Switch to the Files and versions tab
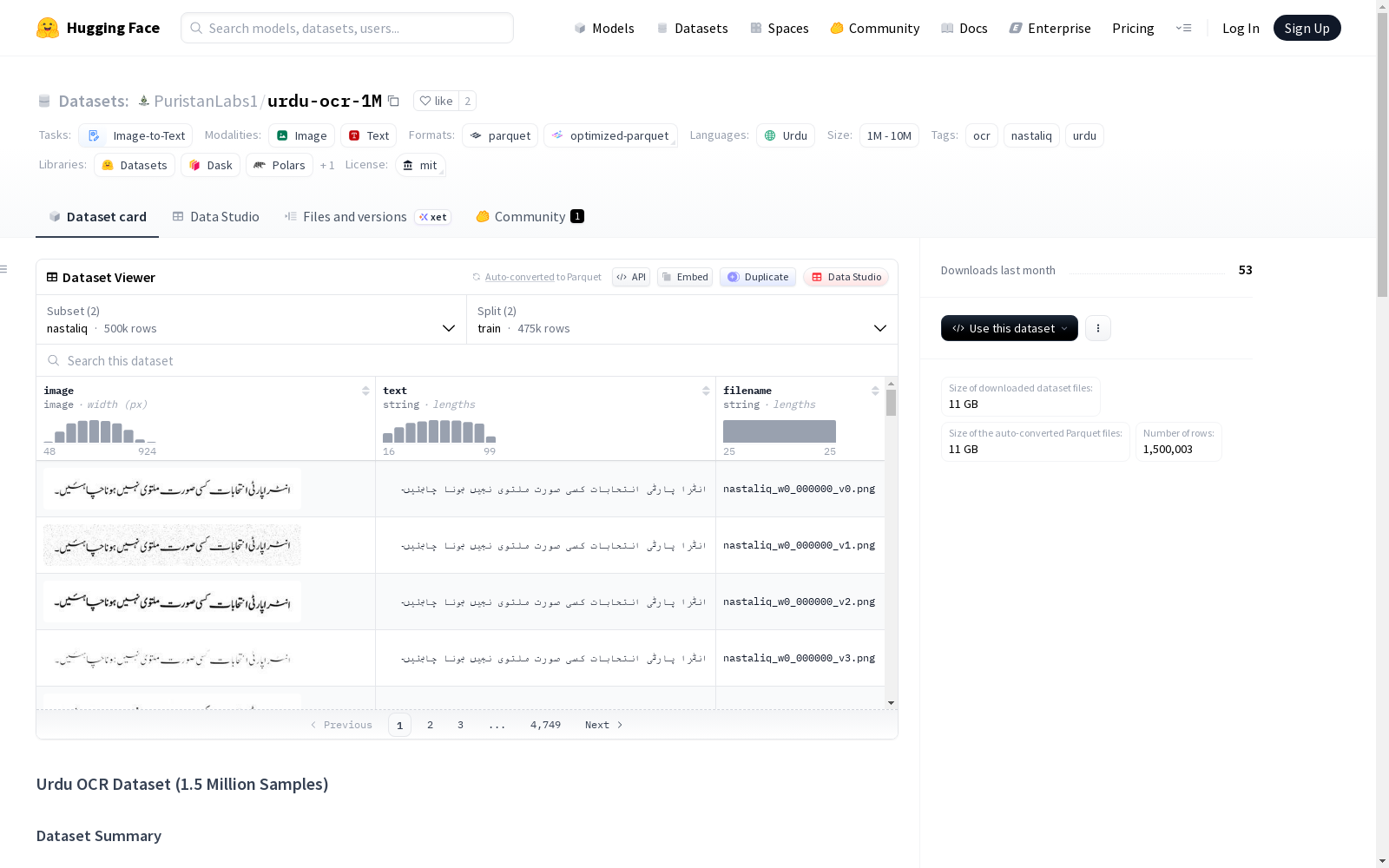The image size is (1389, 868). 367,217
